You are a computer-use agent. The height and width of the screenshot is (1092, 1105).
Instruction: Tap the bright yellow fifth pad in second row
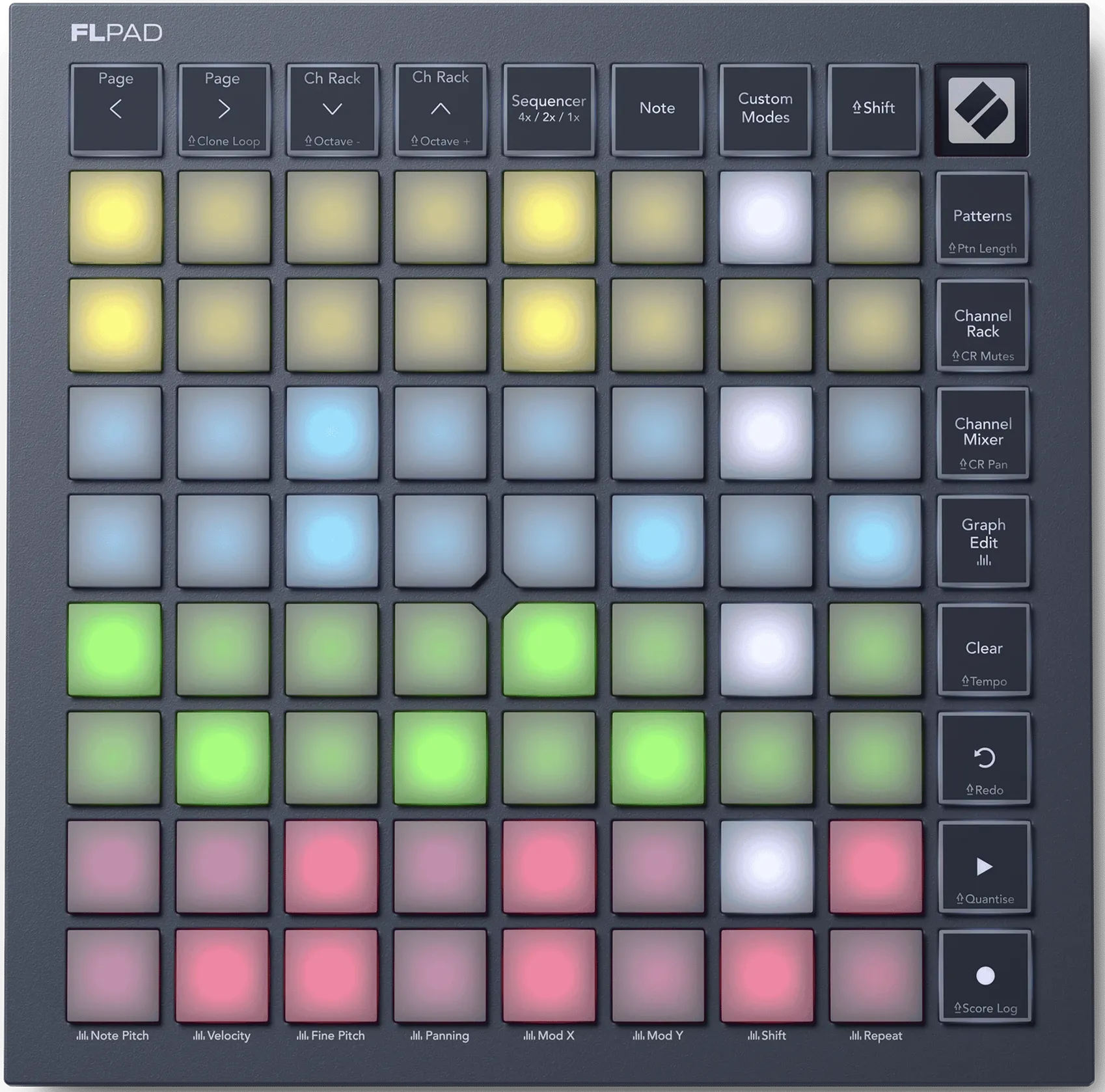(x=549, y=325)
